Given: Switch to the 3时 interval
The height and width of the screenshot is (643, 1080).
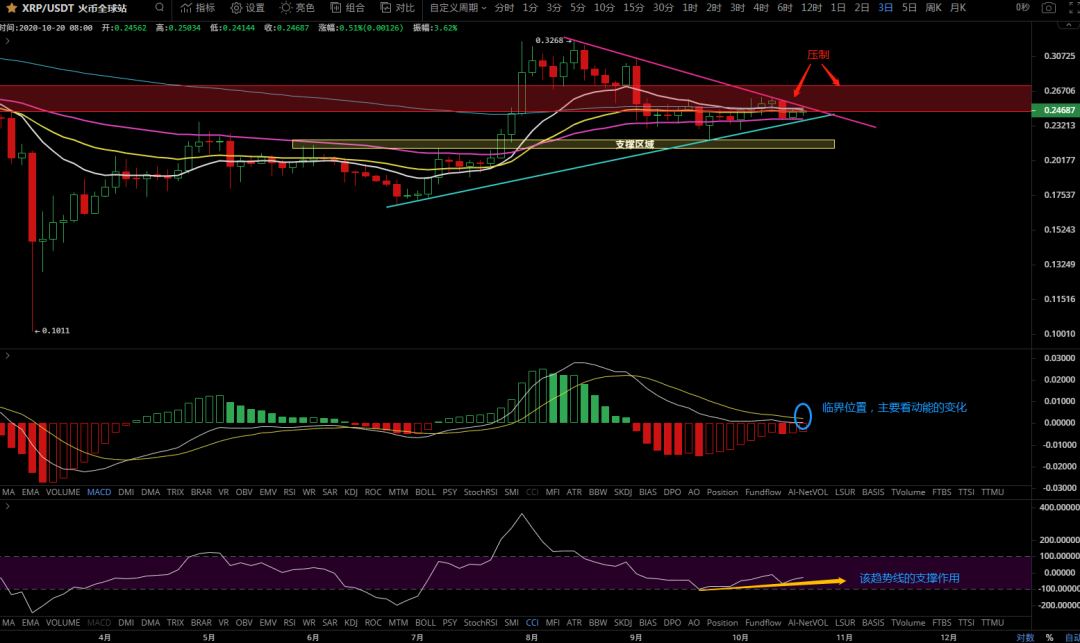Looking at the screenshot, I should (737, 8).
